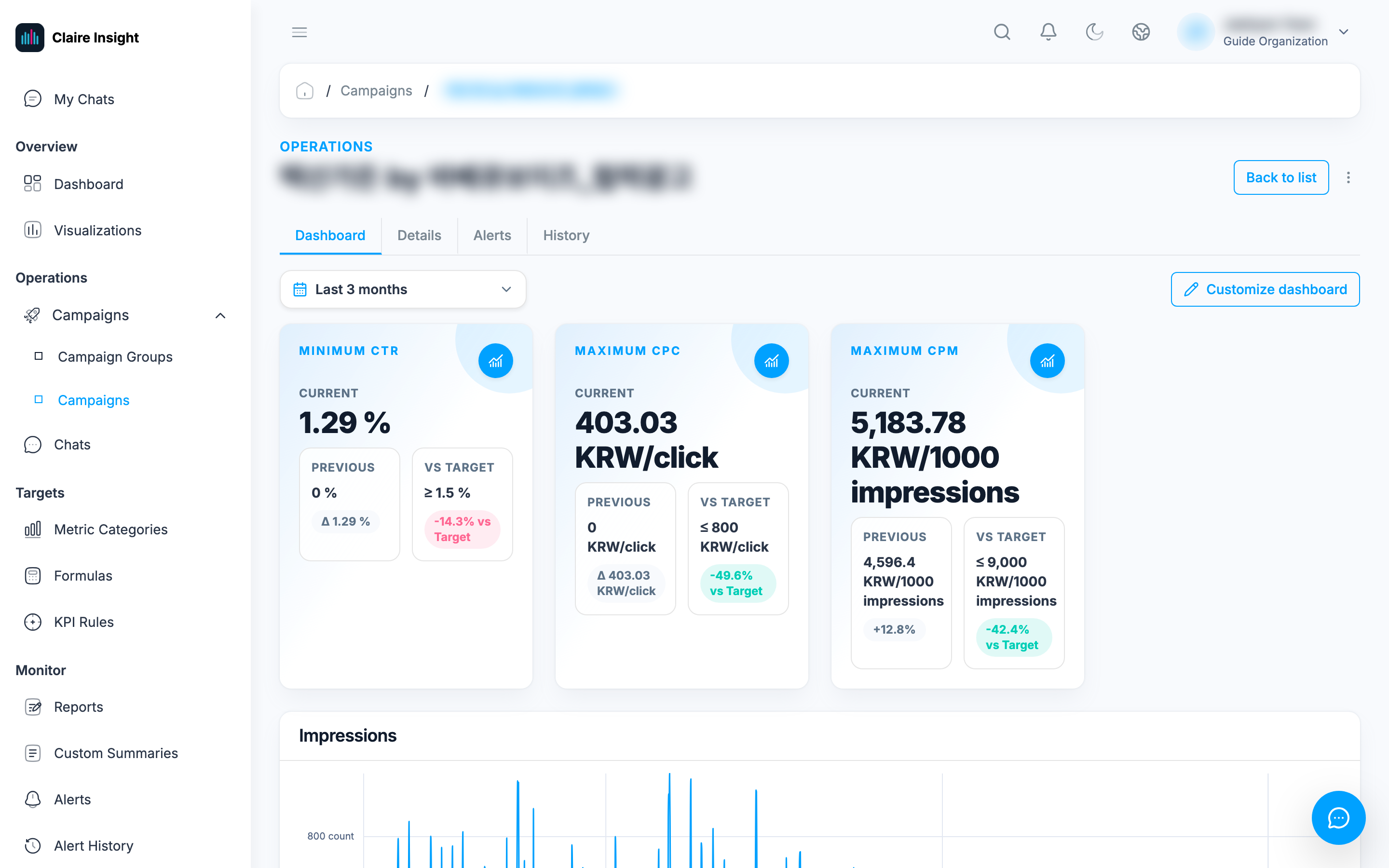Open the search magnifier icon

click(x=1002, y=32)
